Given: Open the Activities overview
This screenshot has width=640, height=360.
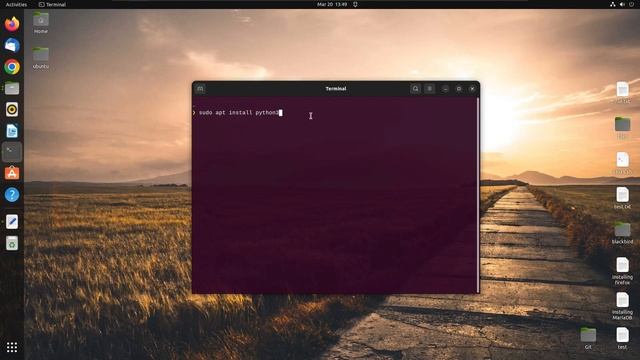Looking at the screenshot, I should point(16,4).
